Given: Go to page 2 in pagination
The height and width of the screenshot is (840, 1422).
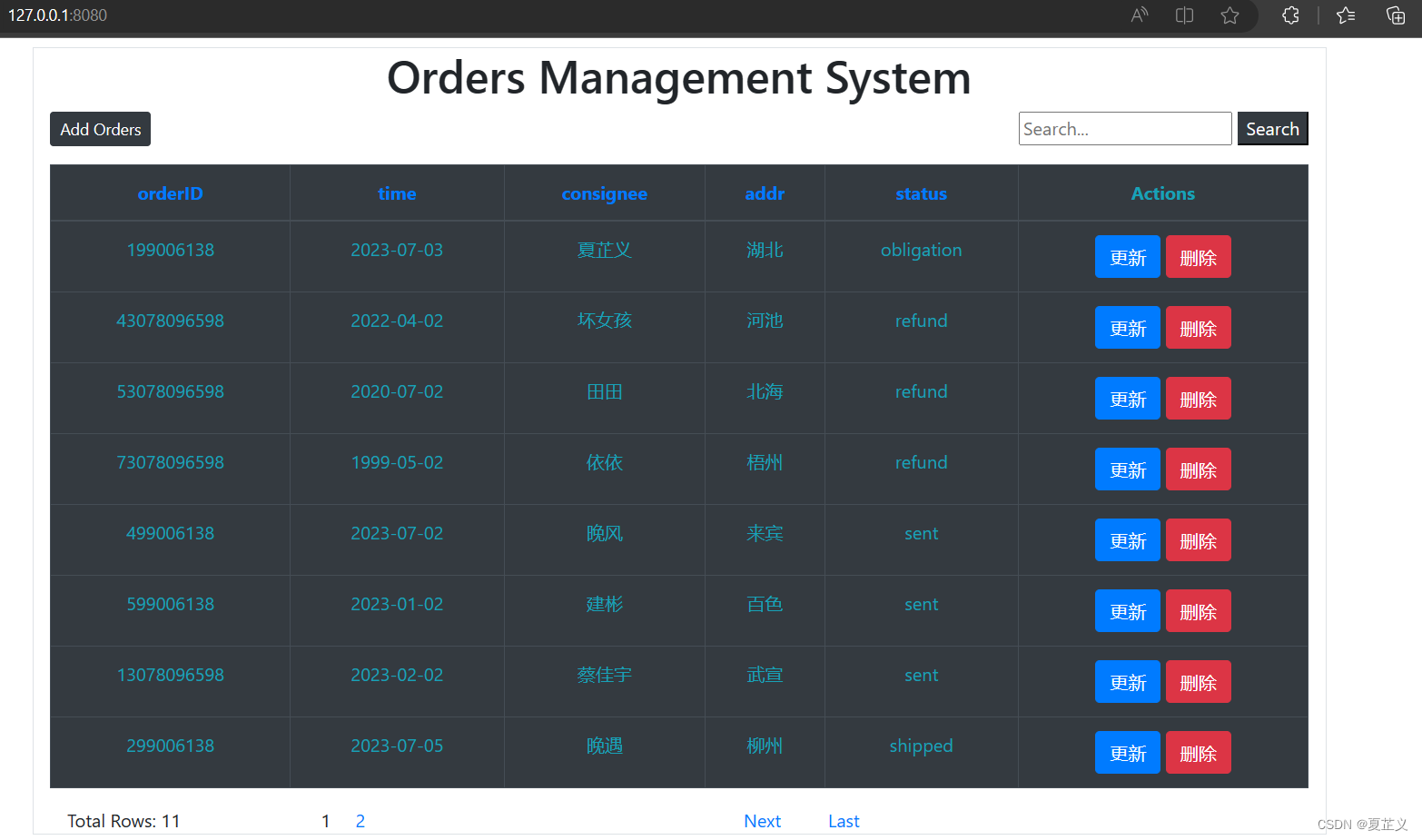Looking at the screenshot, I should point(360,821).
